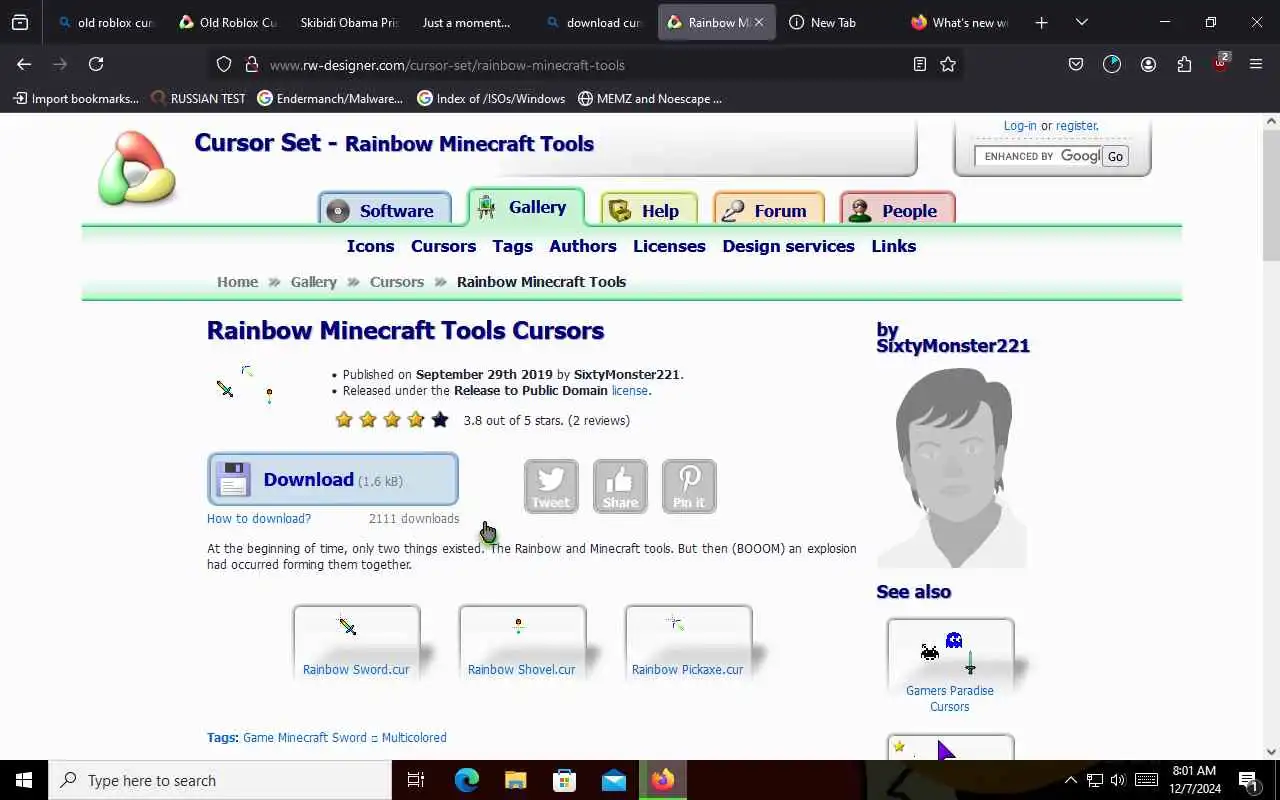The height and width of the screenshot is (800, 1280).
Task: Show hidden system tray icons
Action: click(x=1070, y=780)
